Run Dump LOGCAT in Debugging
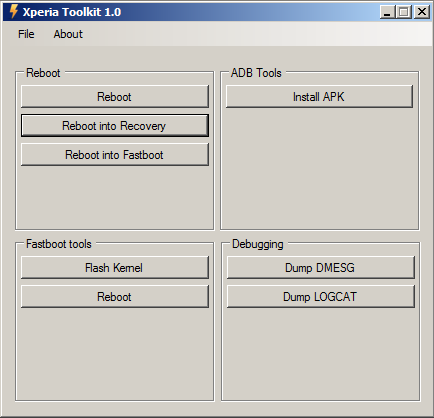The width and height of the screenshot is (434, 418). 321,297
